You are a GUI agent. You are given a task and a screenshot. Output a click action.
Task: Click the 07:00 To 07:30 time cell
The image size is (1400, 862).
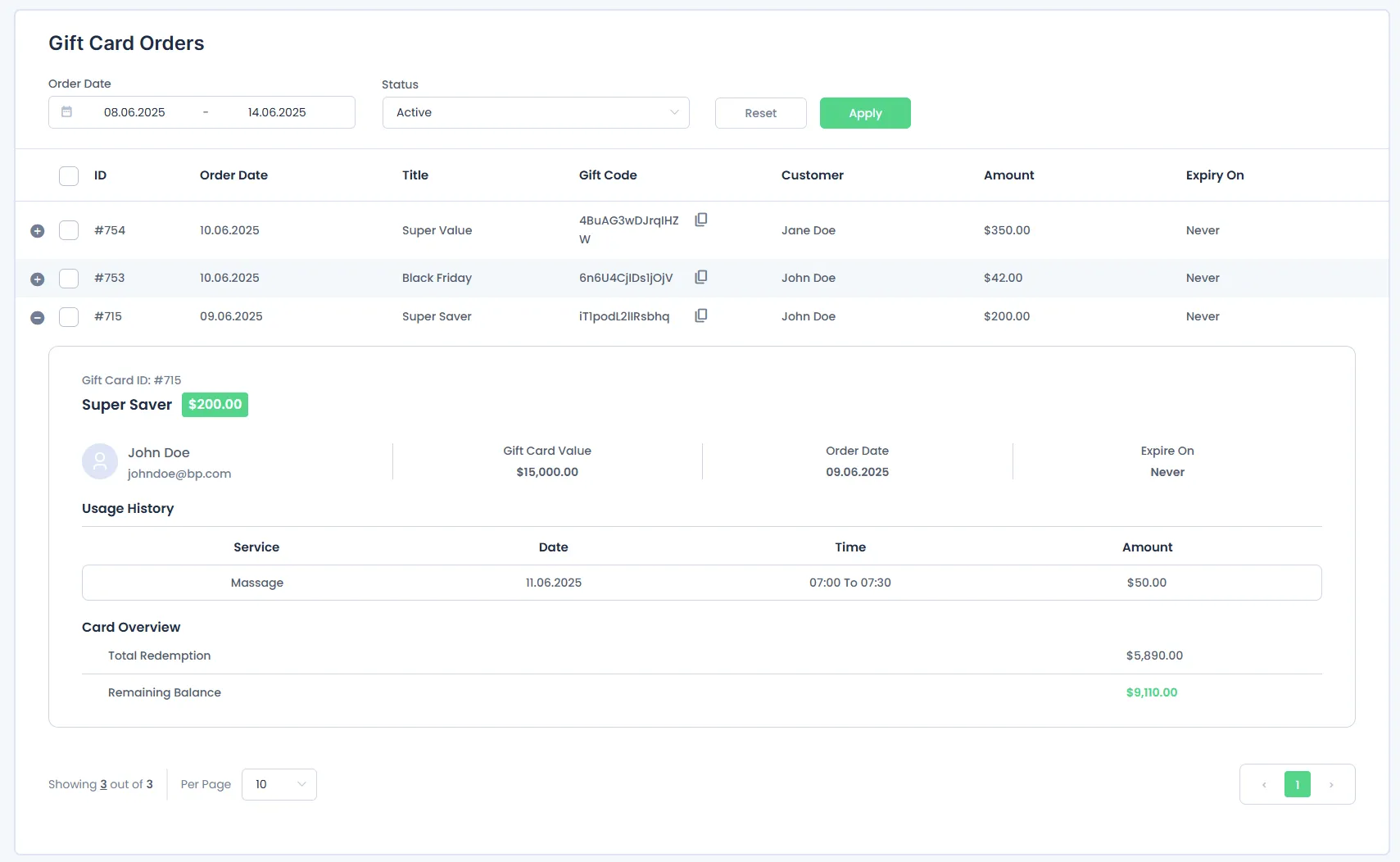850,583
